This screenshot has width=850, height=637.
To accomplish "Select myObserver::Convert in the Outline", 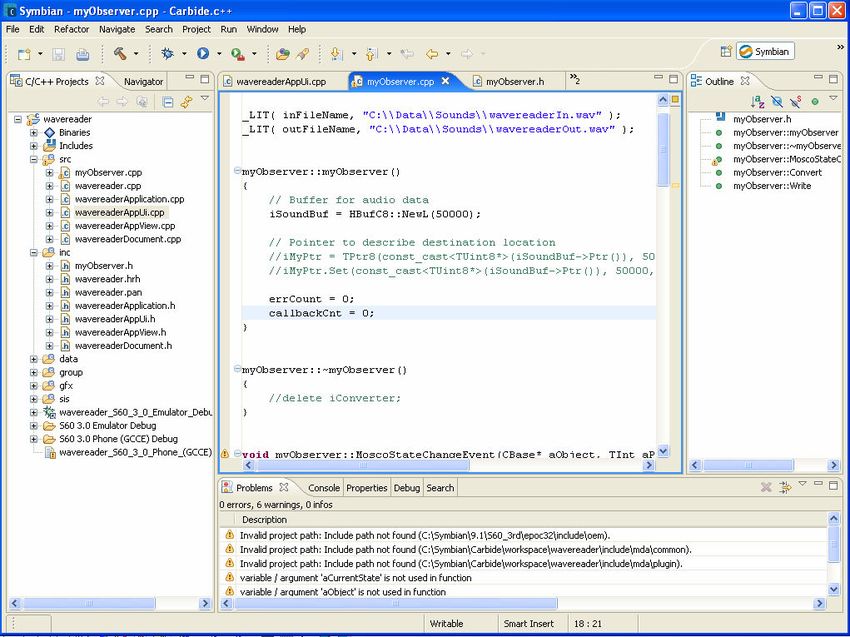I will pos(777,172).
